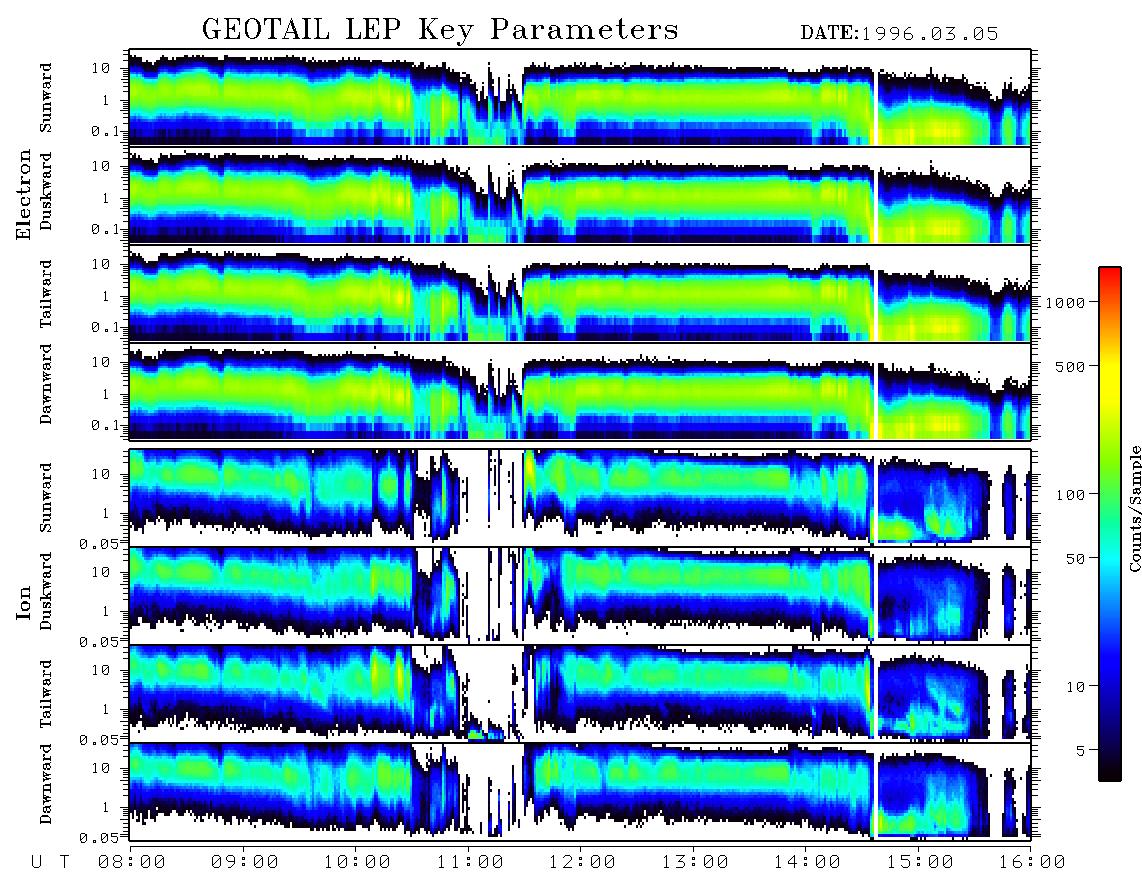Open the Ion Dawnward spectrogram panel
Screen dimensions: 1142x880
[x=580, y=790]
